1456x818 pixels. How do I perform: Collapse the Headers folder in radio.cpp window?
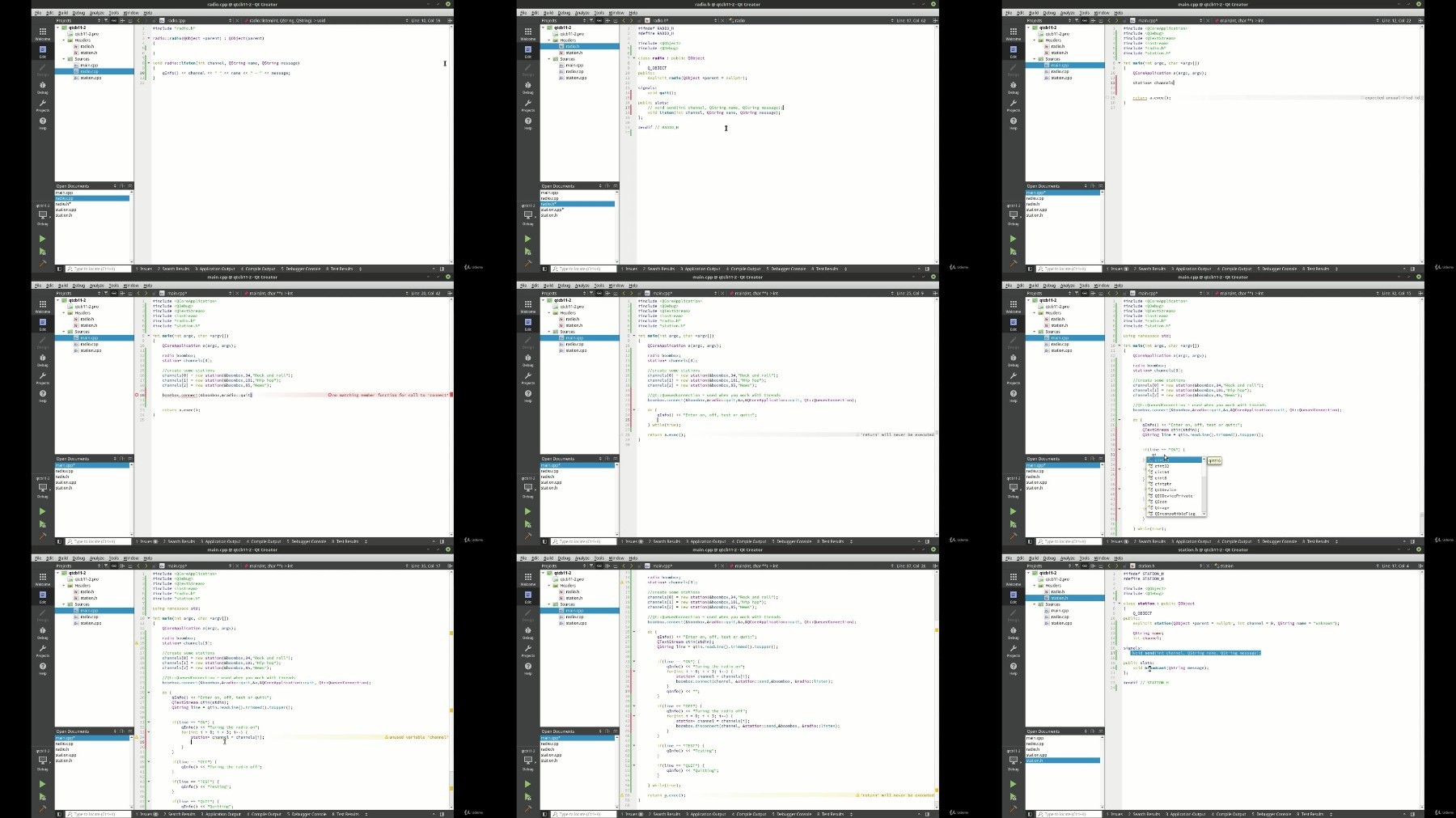click(63, 40)
